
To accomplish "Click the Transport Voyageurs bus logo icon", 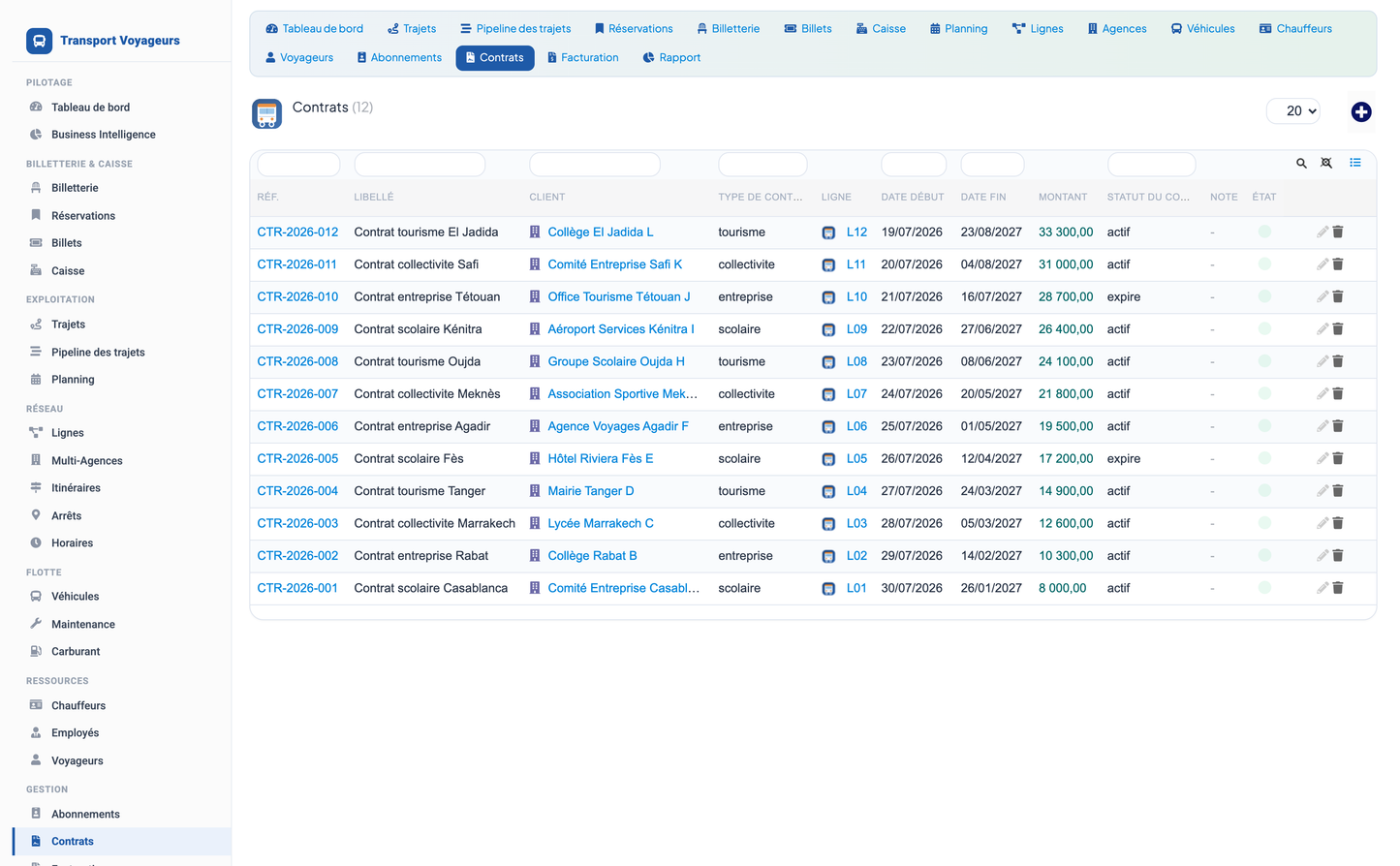I will coord(39,41).
